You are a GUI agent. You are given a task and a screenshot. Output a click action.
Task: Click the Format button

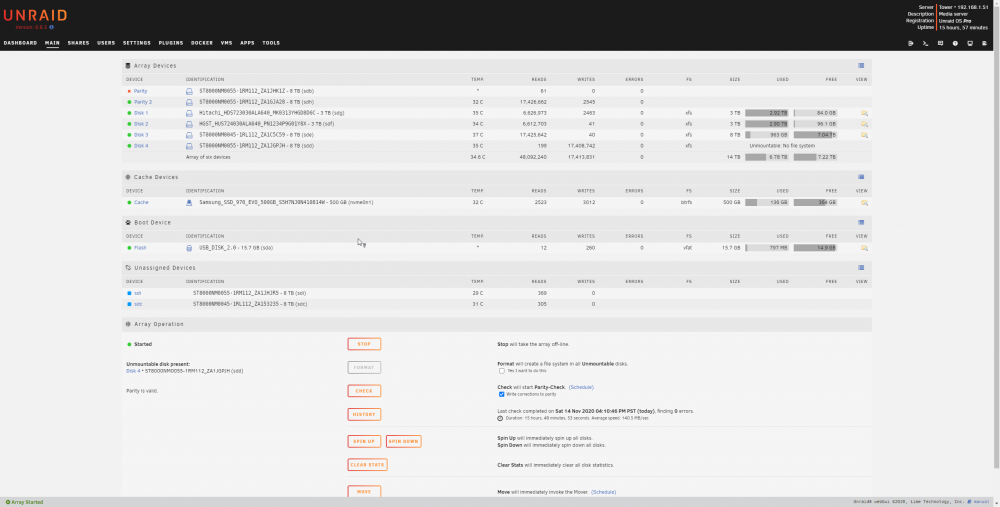[x=364, y=367]
